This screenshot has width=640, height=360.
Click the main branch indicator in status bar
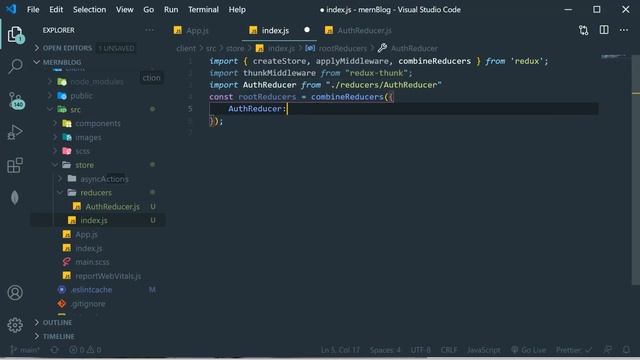(25, 350)
